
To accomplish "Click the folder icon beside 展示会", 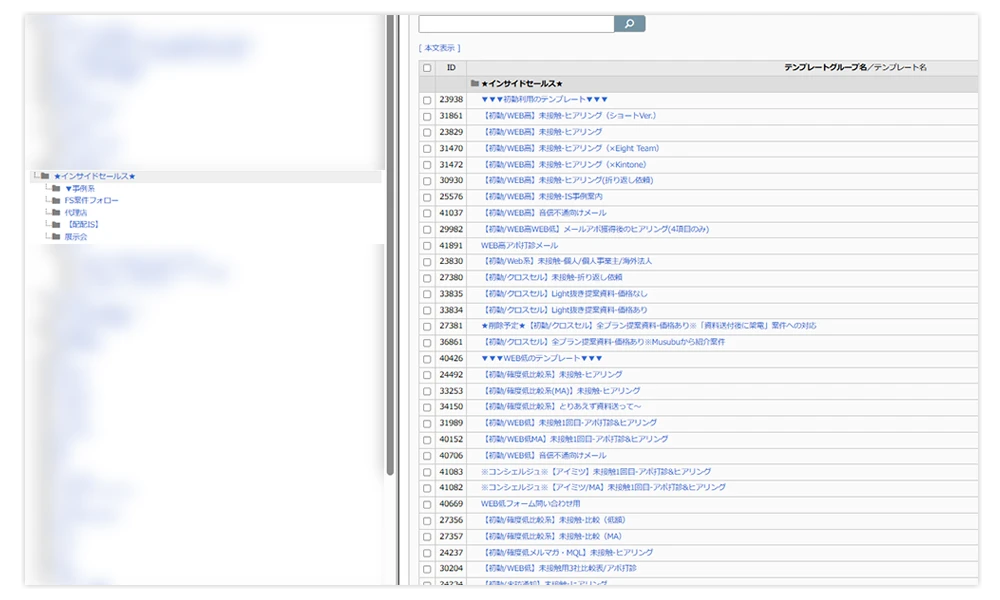I will (56, 236).
